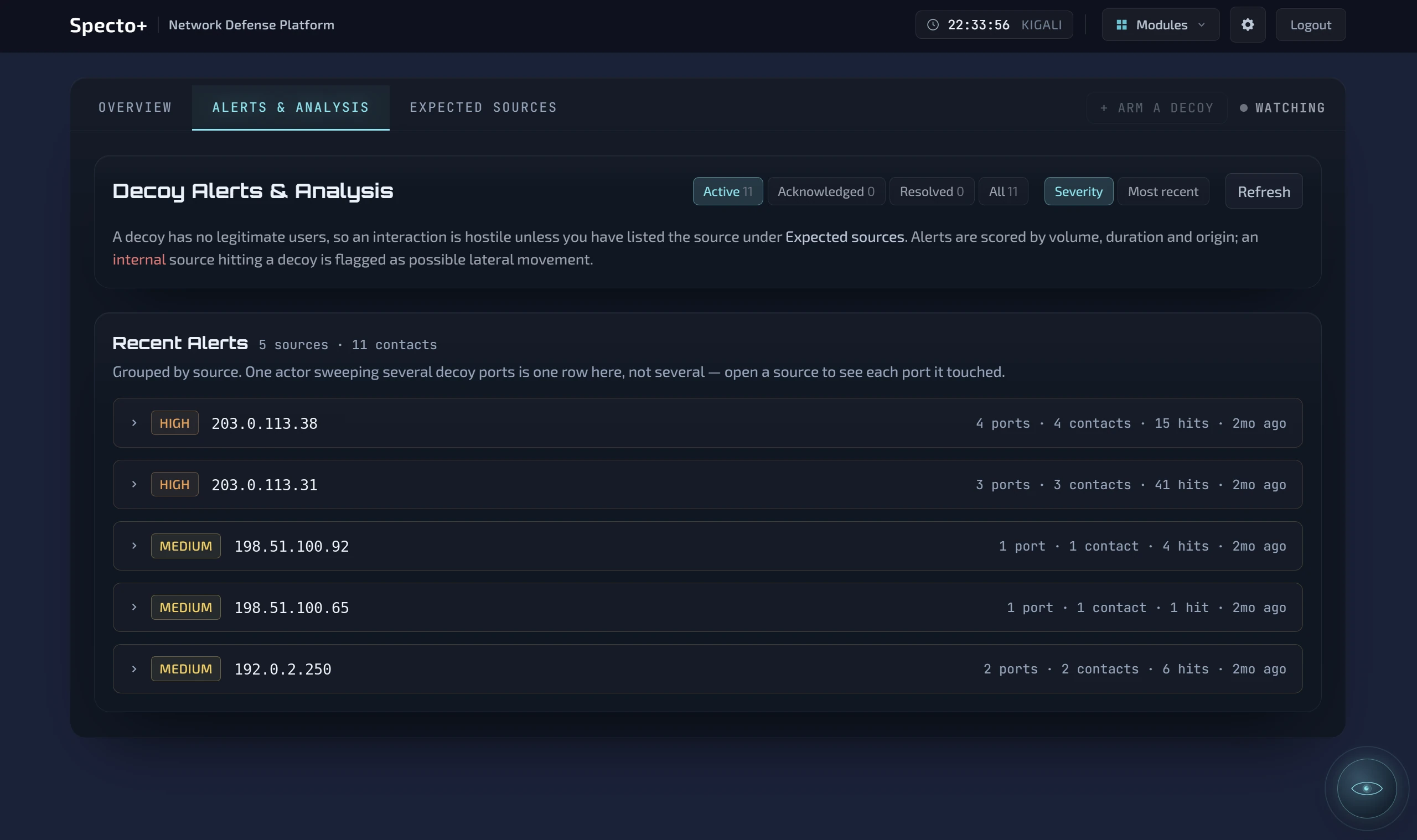Image resolution: width=1417 pixels, height=840 pixels.
Task: Click the floating eye assistant icon
Action: (1366, 788)
